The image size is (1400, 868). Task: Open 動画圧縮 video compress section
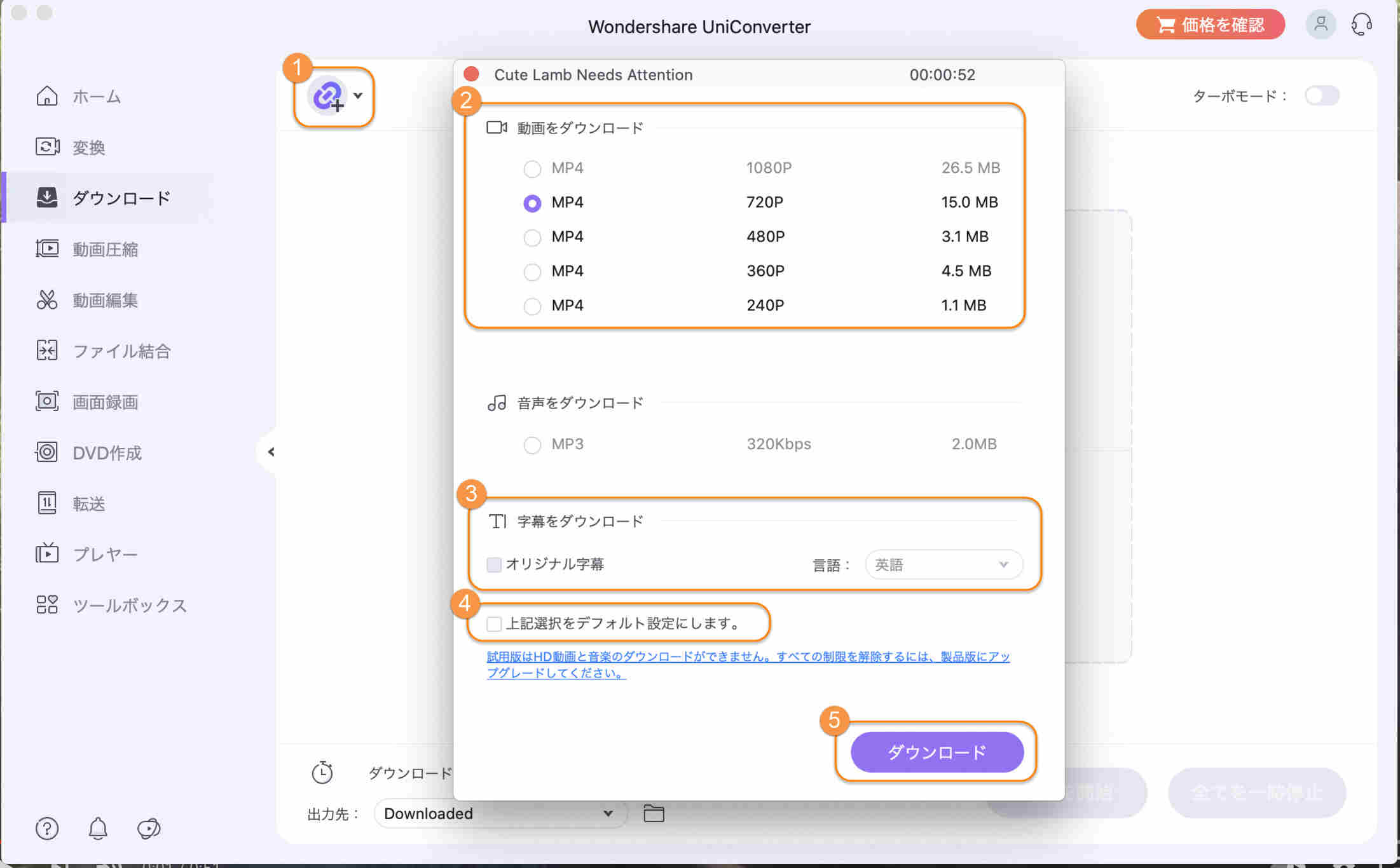[86, 249]
